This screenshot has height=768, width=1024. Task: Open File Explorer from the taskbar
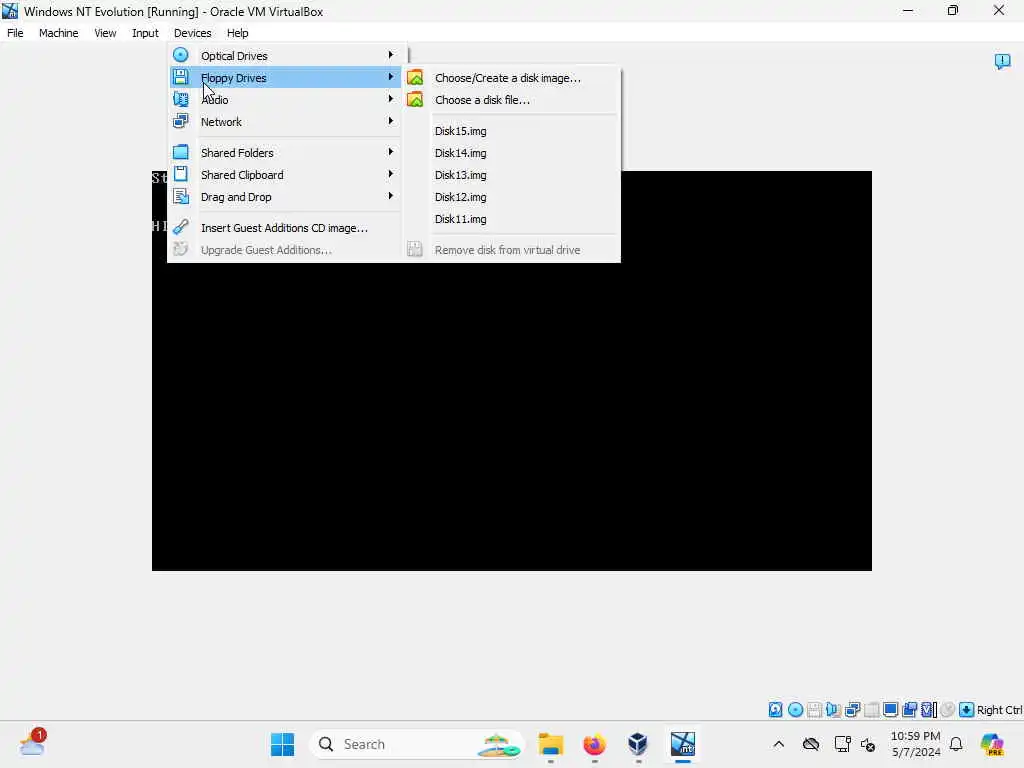coord(551,744)
